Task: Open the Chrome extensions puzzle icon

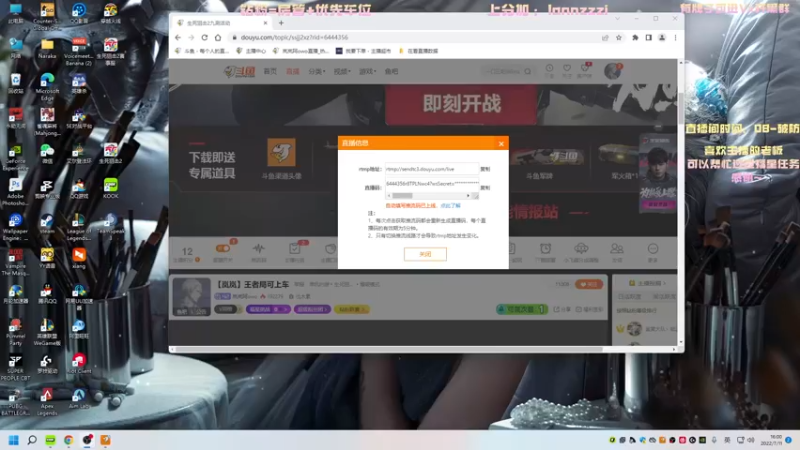Action: click(x=635, y=37)
